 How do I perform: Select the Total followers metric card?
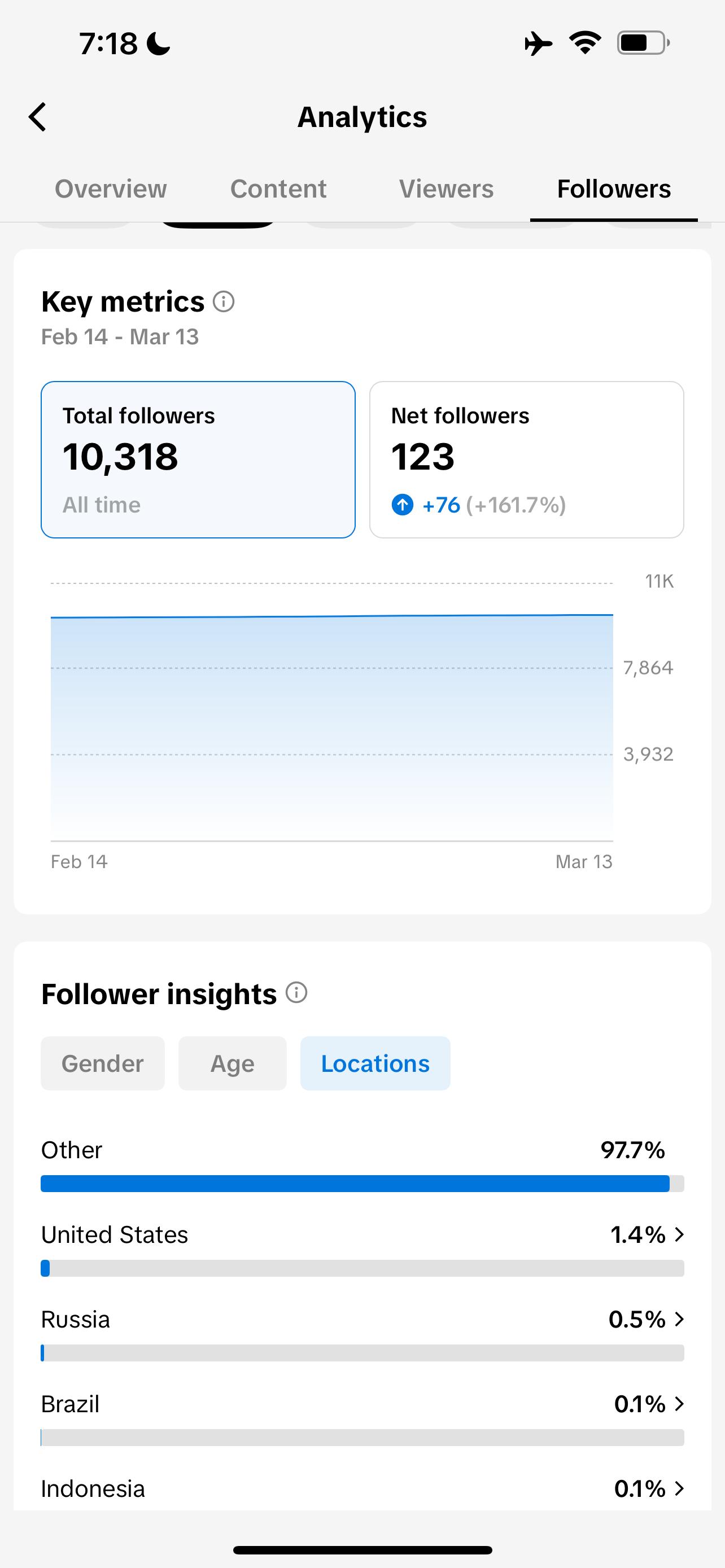198,459
